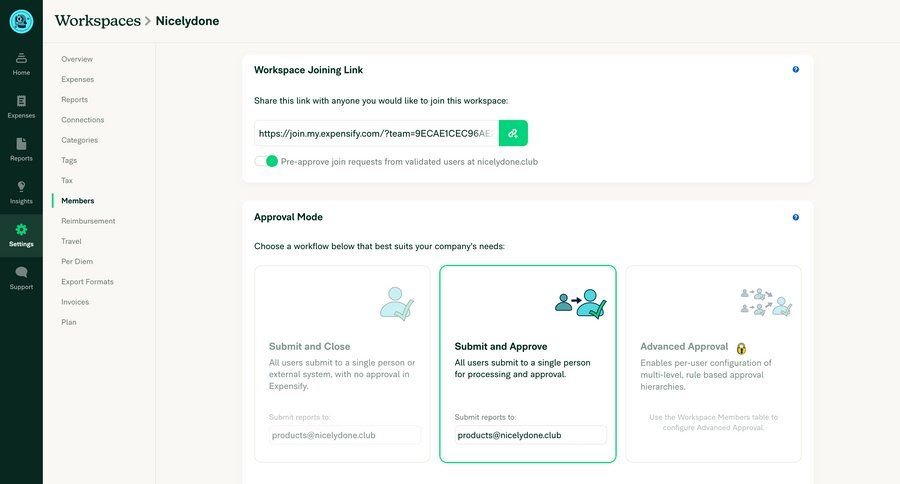The image size is (900, 484).
Task: Copy the workspace joining link with green button
Action: 513,133
